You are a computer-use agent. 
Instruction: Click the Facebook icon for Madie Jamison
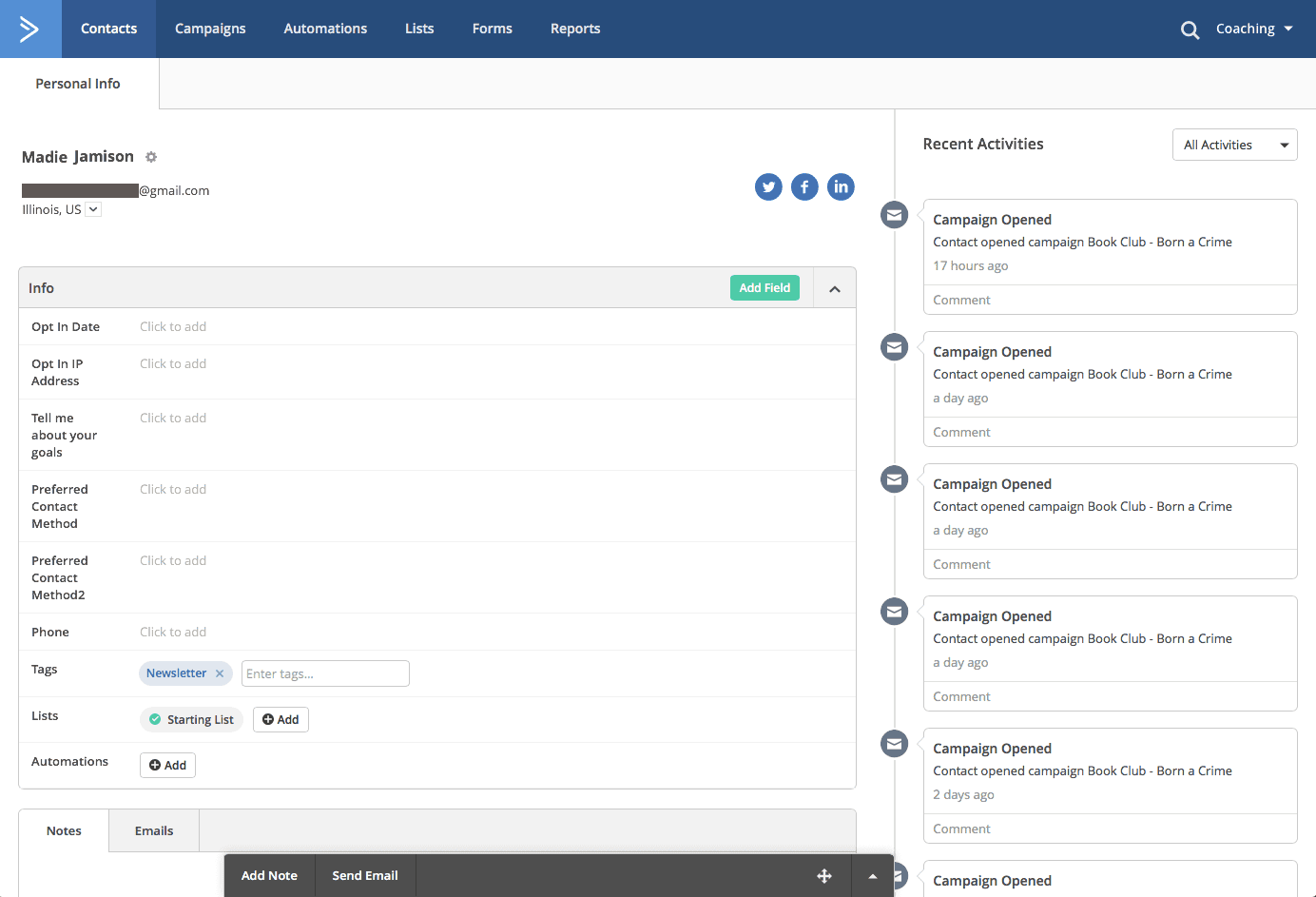coord(804,186)
